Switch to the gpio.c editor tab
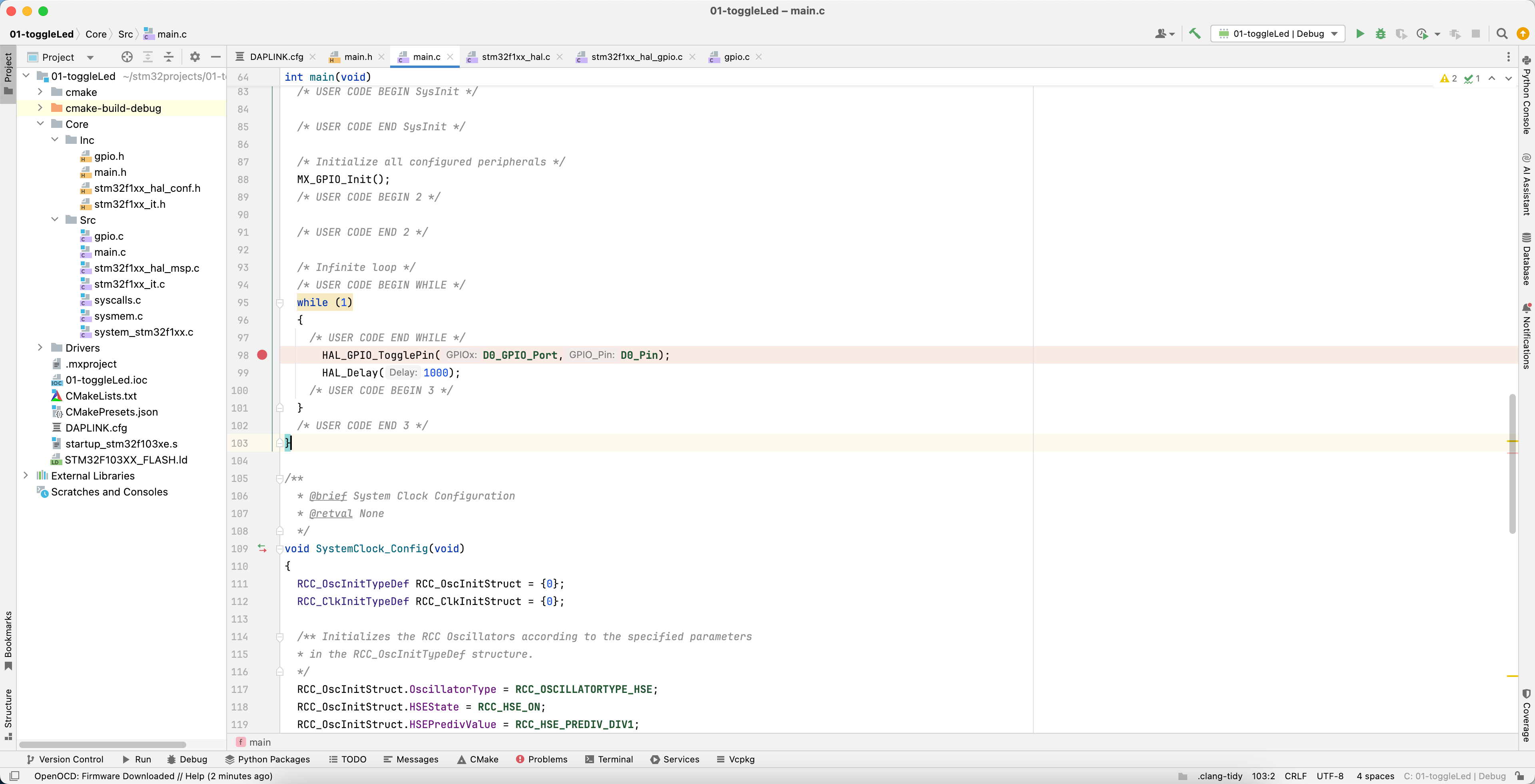The height and width of the screenshot is (784, 1535). [736, 57]
